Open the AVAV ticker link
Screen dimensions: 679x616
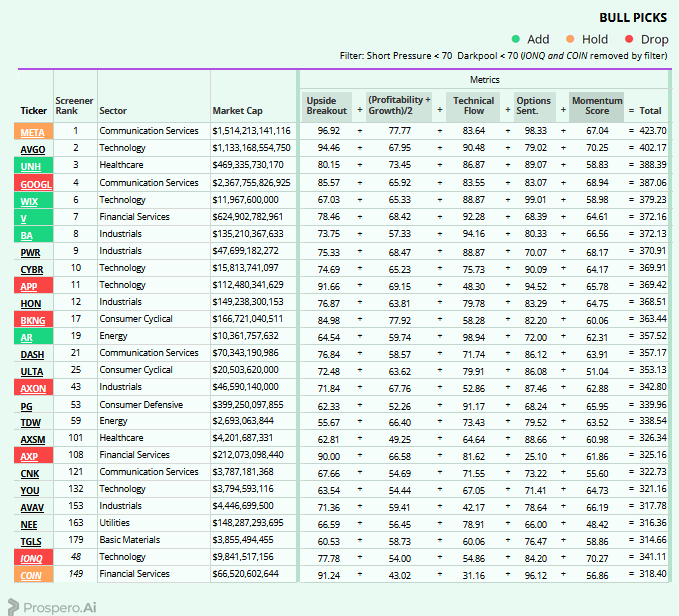32,507
